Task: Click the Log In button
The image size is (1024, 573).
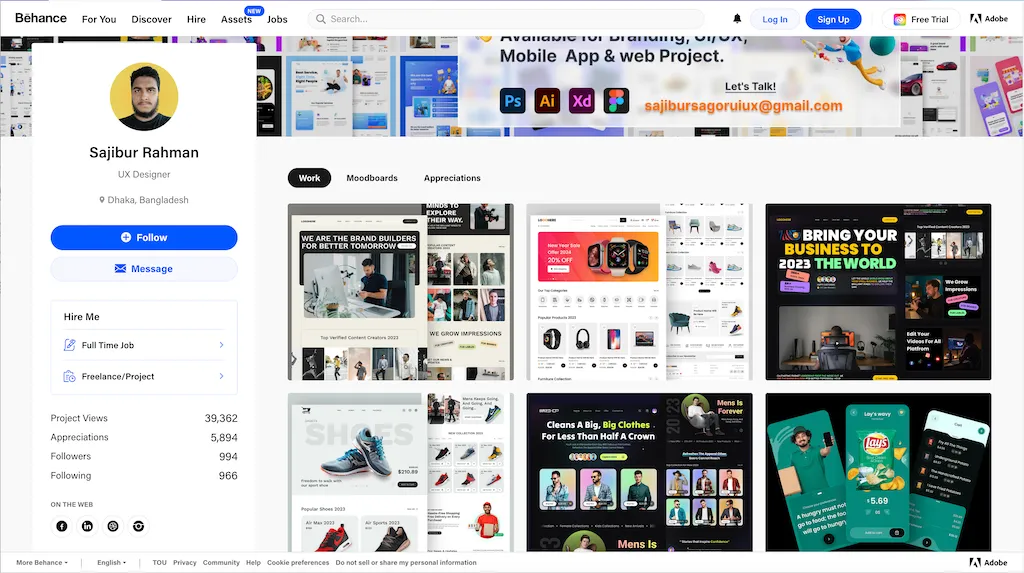Action: [x=775, y=19]
